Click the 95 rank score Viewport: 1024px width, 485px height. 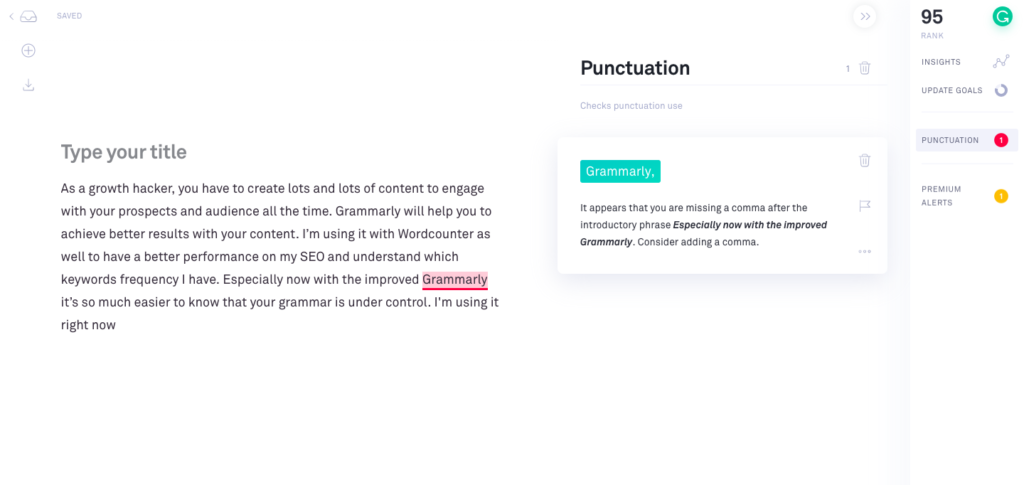click(x=932, y=17)
